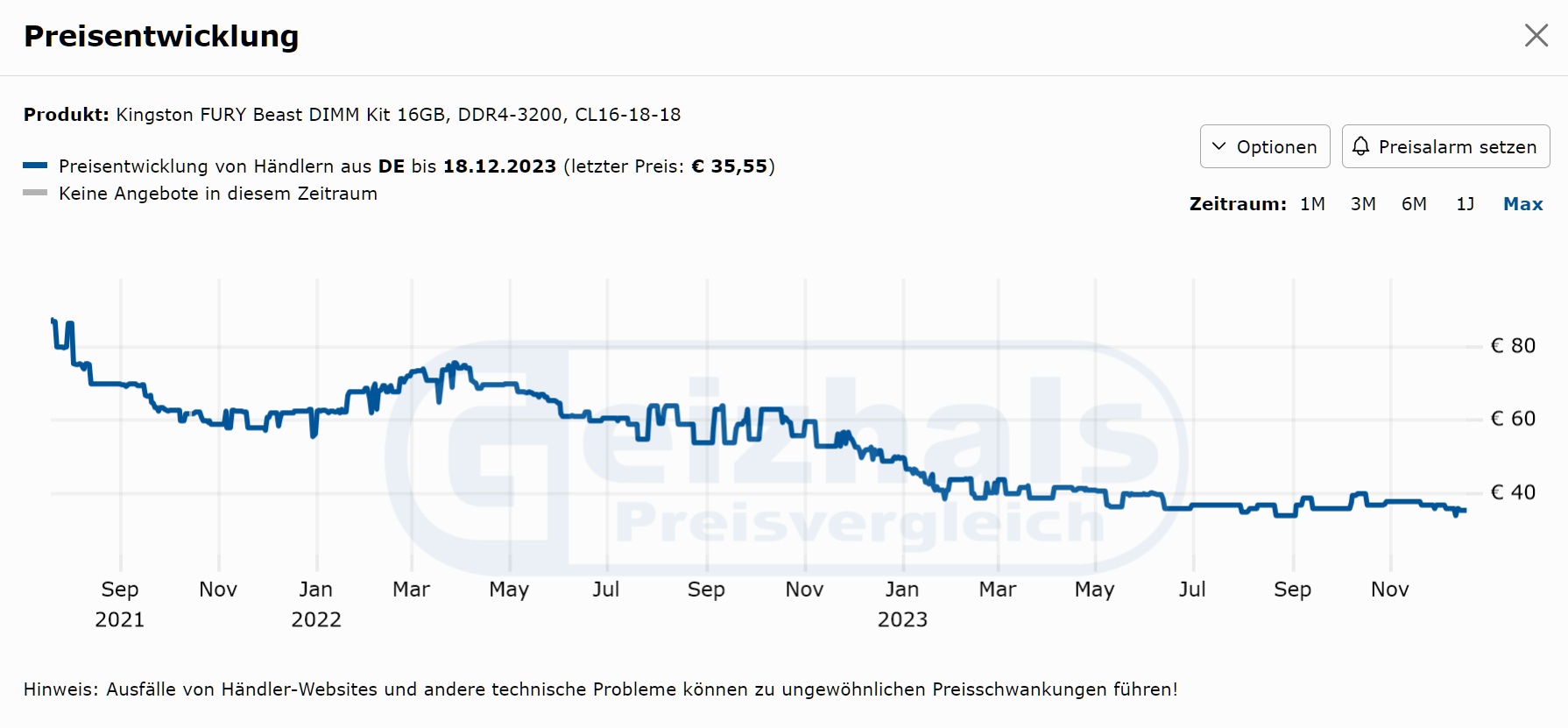Click the € 80 axis gridline area

(1514, 345)
